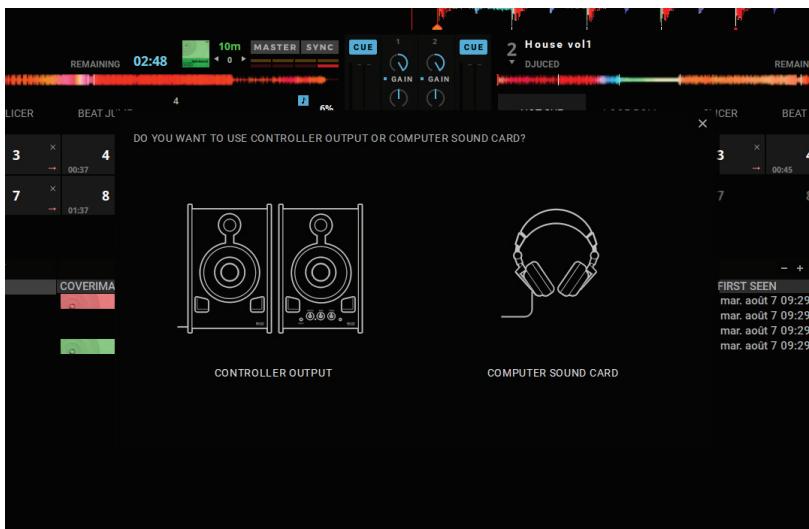Click the 10m key indicator
Image resolution: width=809 pixels, height=529 pixels.
pyautogui.click(x=229, y=46)
